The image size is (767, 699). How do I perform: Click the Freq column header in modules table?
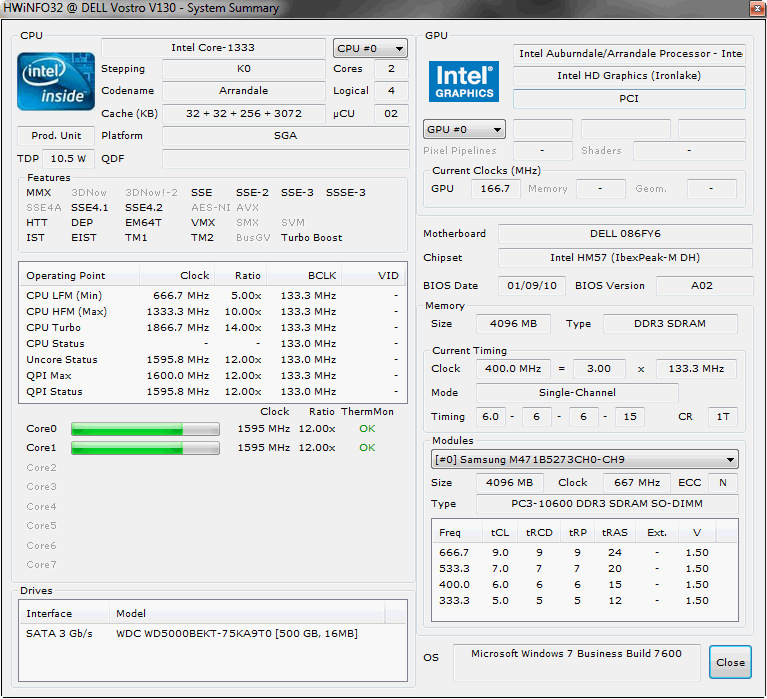[457, 532]
